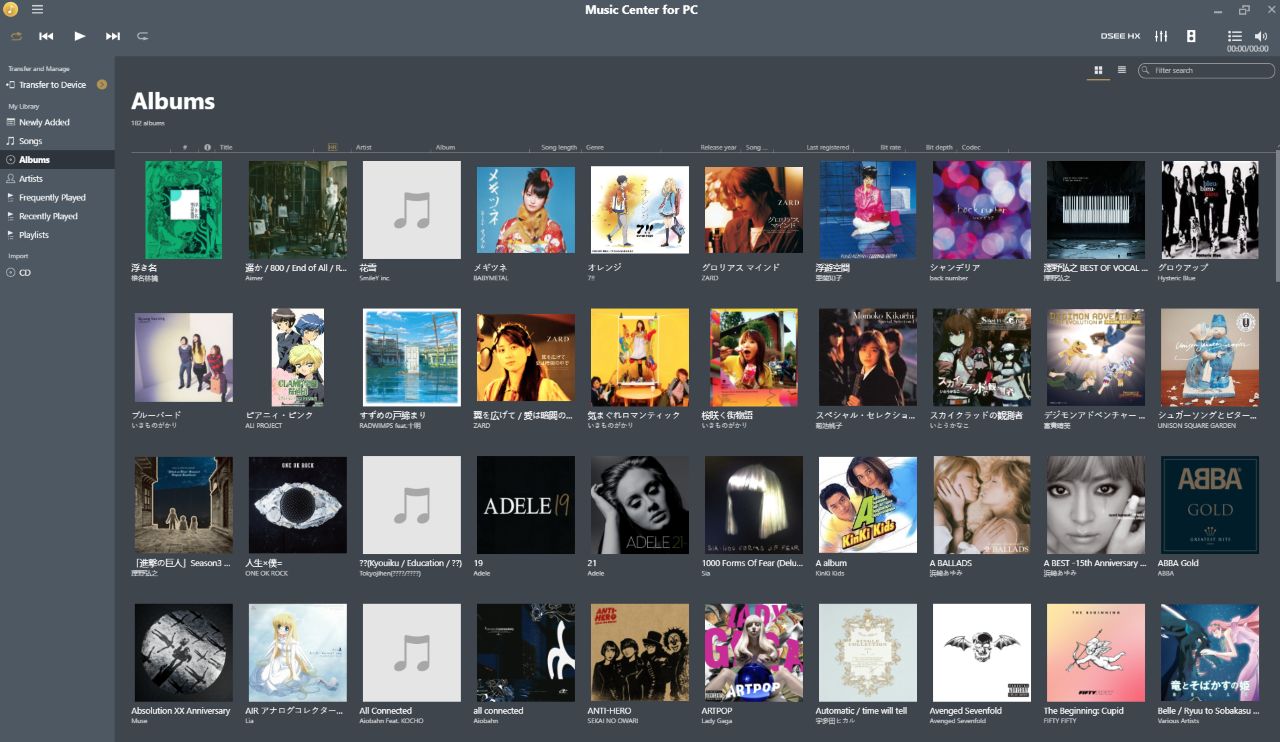Image resolution: width=1280 pixels, height=742 pixels.
Task: Open the Lady Gaga ARTPOP album
Action: (754, 652)
